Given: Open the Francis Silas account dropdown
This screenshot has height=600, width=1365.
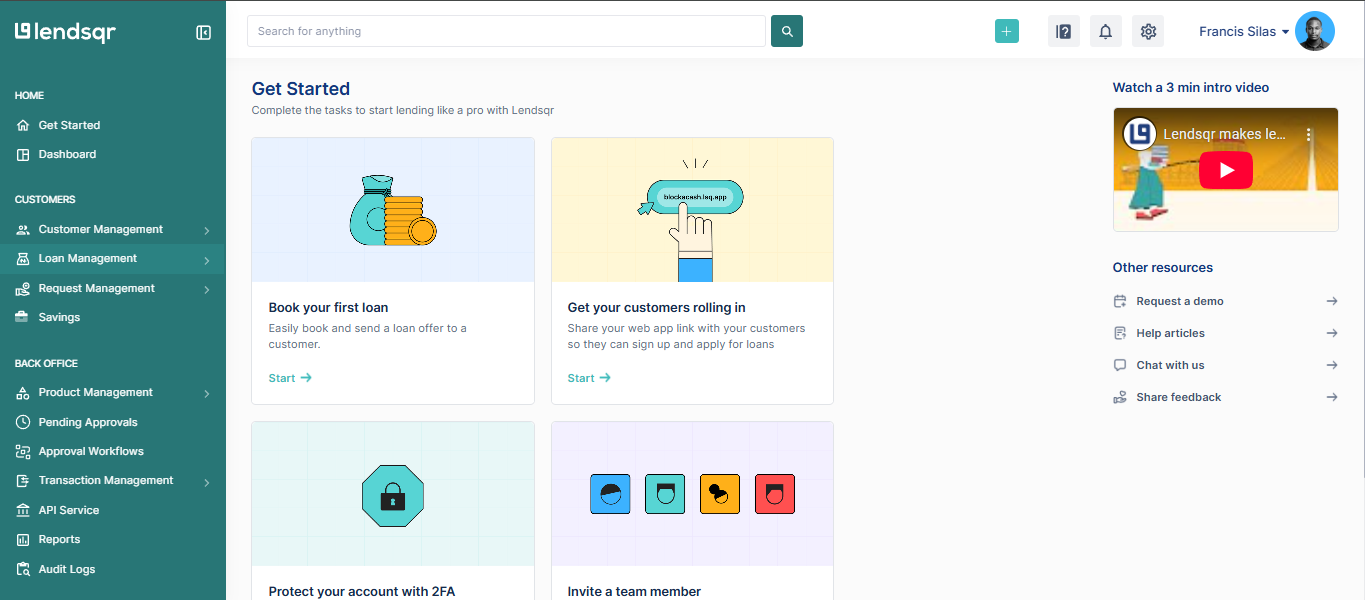Looking at the screenshot, I should point(1243,31).
